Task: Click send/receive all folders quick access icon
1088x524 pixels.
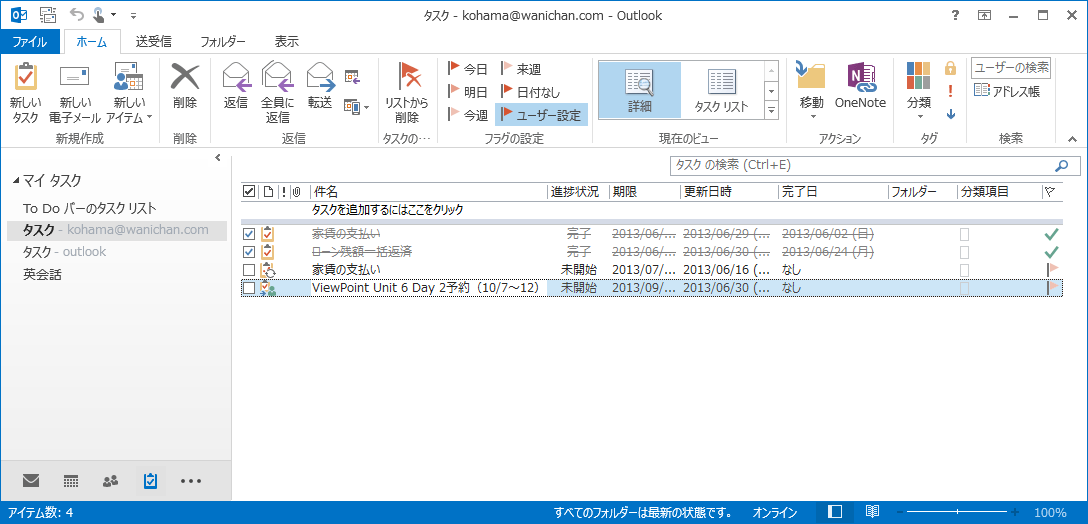Action: tap(48, 15)
